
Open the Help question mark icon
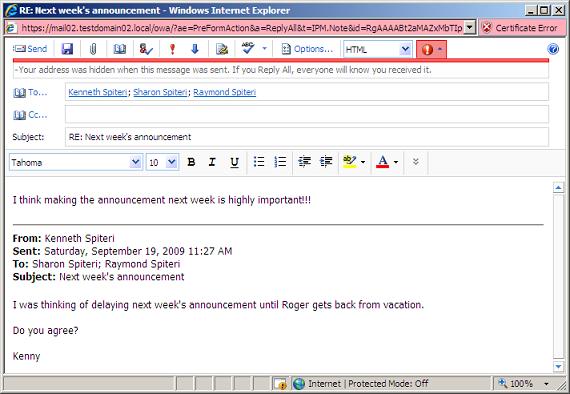[553, 49]
